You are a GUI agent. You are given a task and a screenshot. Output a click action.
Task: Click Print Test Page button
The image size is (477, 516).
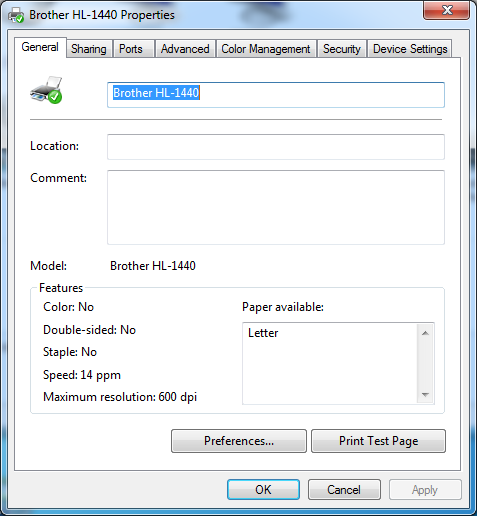pyautogui.click(x=378, y=441)
